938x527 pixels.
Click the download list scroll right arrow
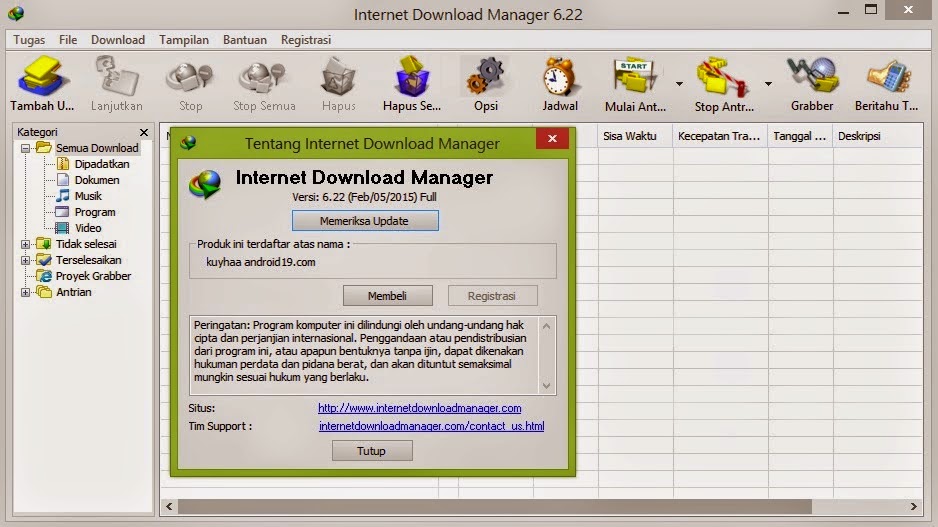(913, 507)
